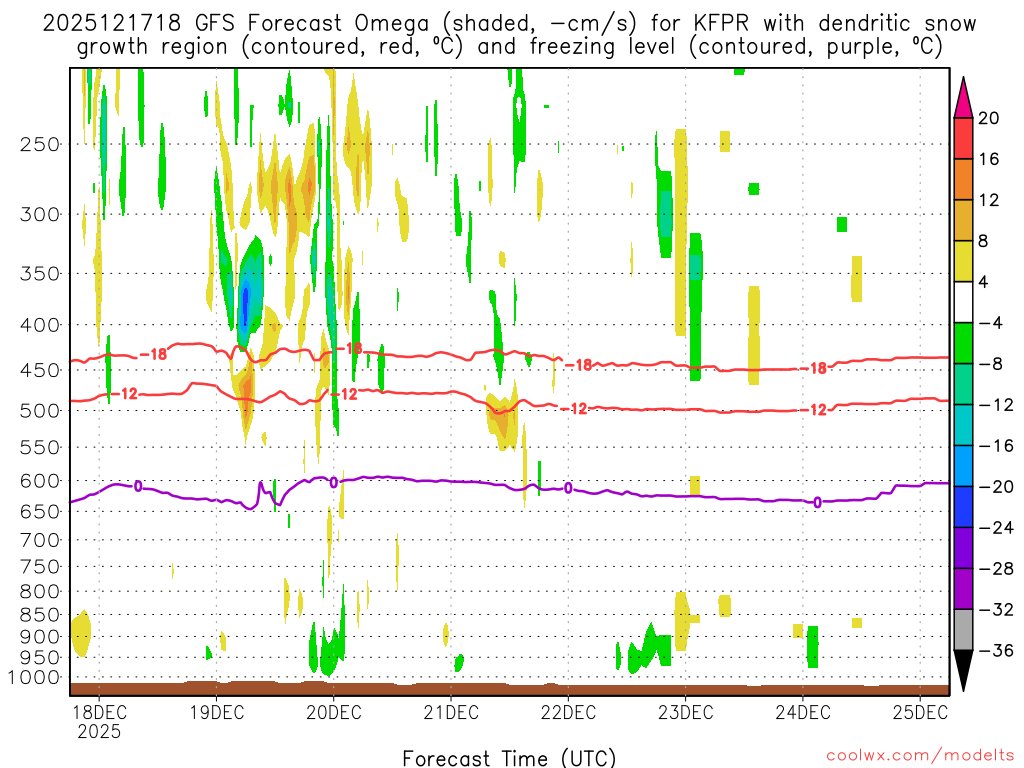Image resolution: width=1024 pixels, height=768 pixels.
Task: Click the 19DEC date label
Action: 217,712
